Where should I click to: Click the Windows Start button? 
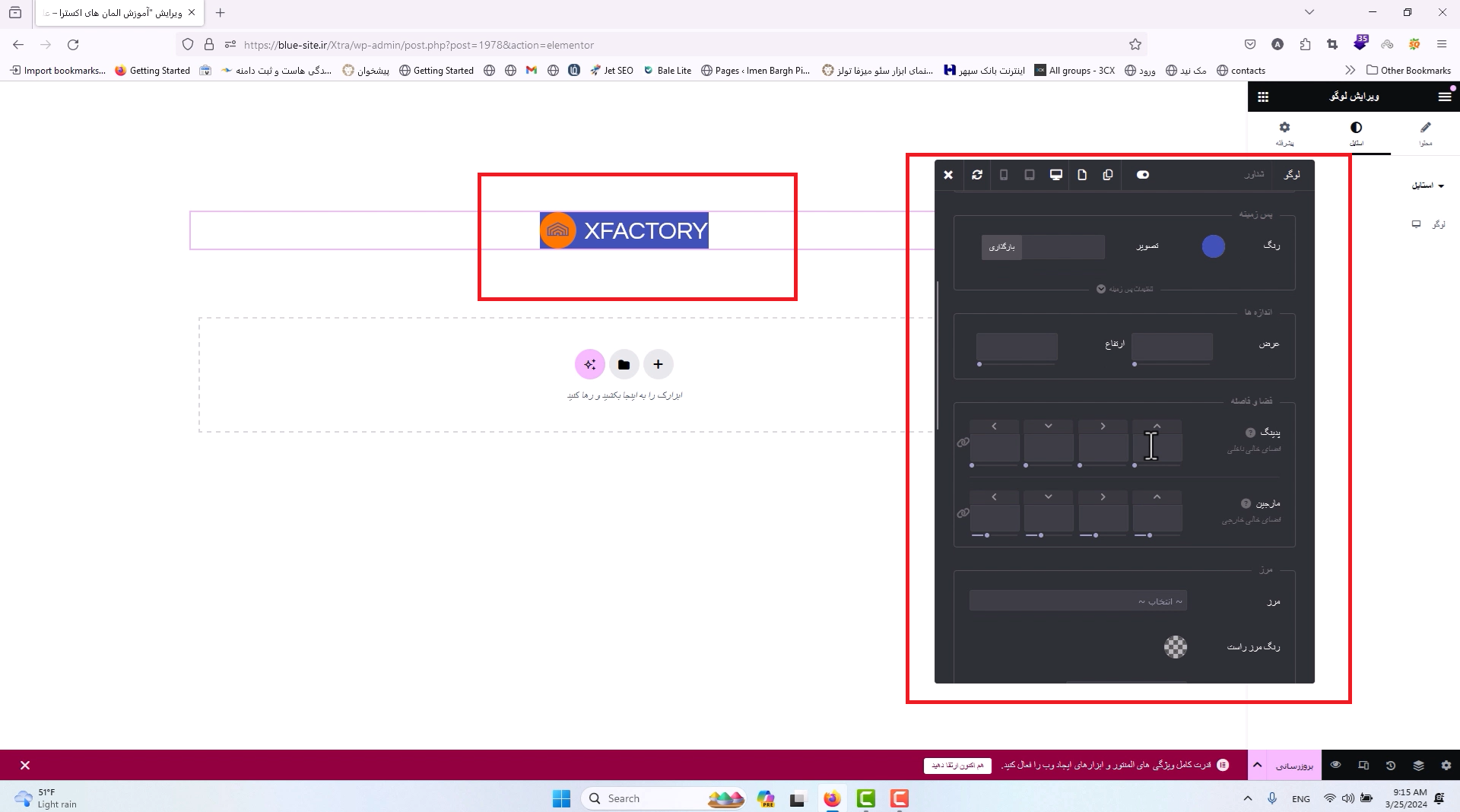[561, 798]
